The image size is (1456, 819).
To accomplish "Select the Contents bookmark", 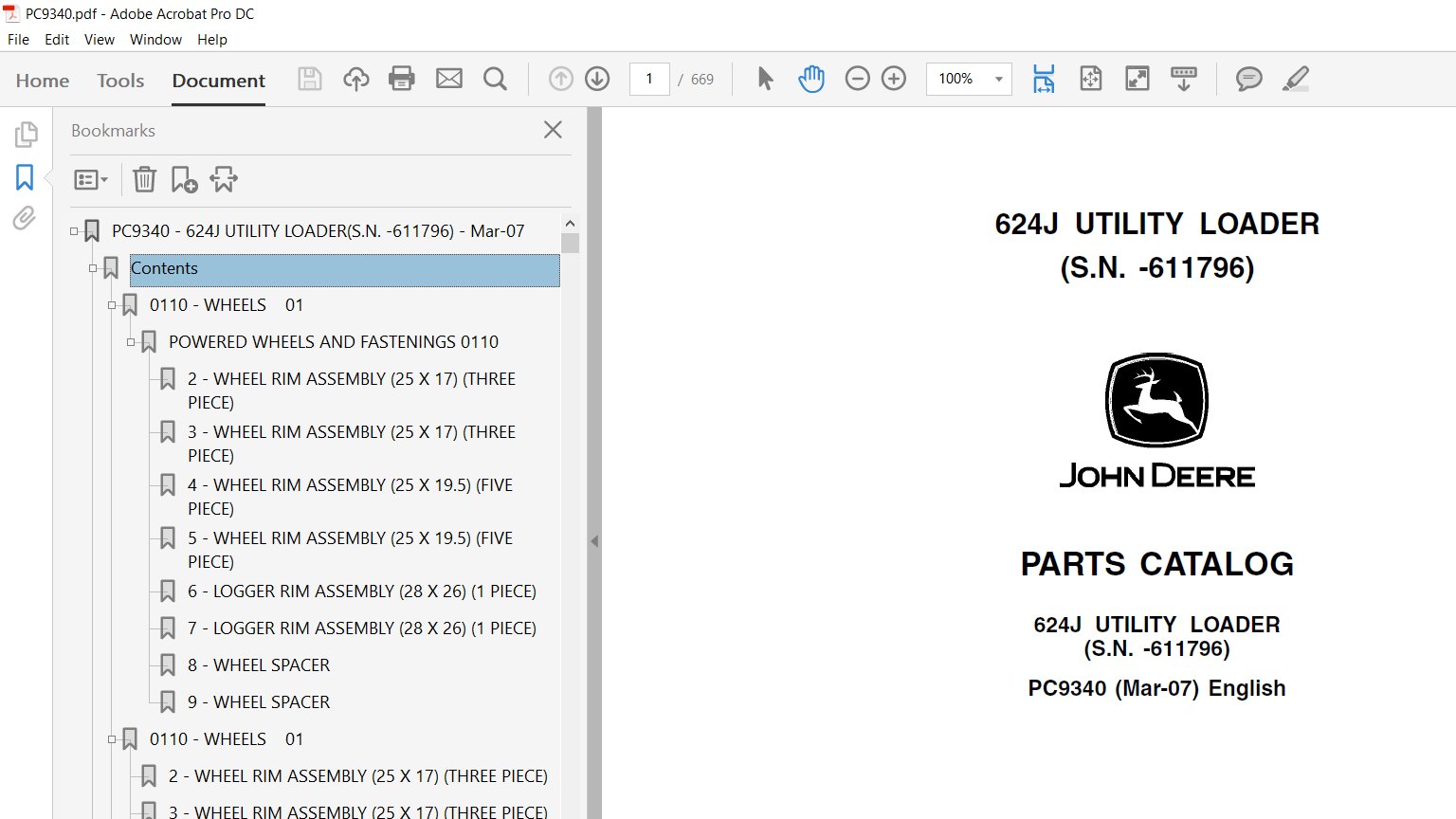I will [x=345, y=269].
